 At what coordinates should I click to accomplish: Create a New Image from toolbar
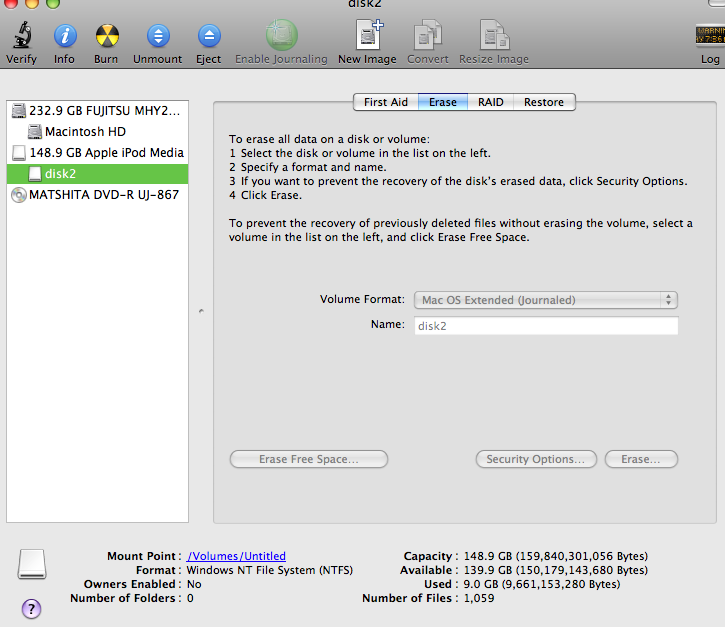click(x=369, y=34)
